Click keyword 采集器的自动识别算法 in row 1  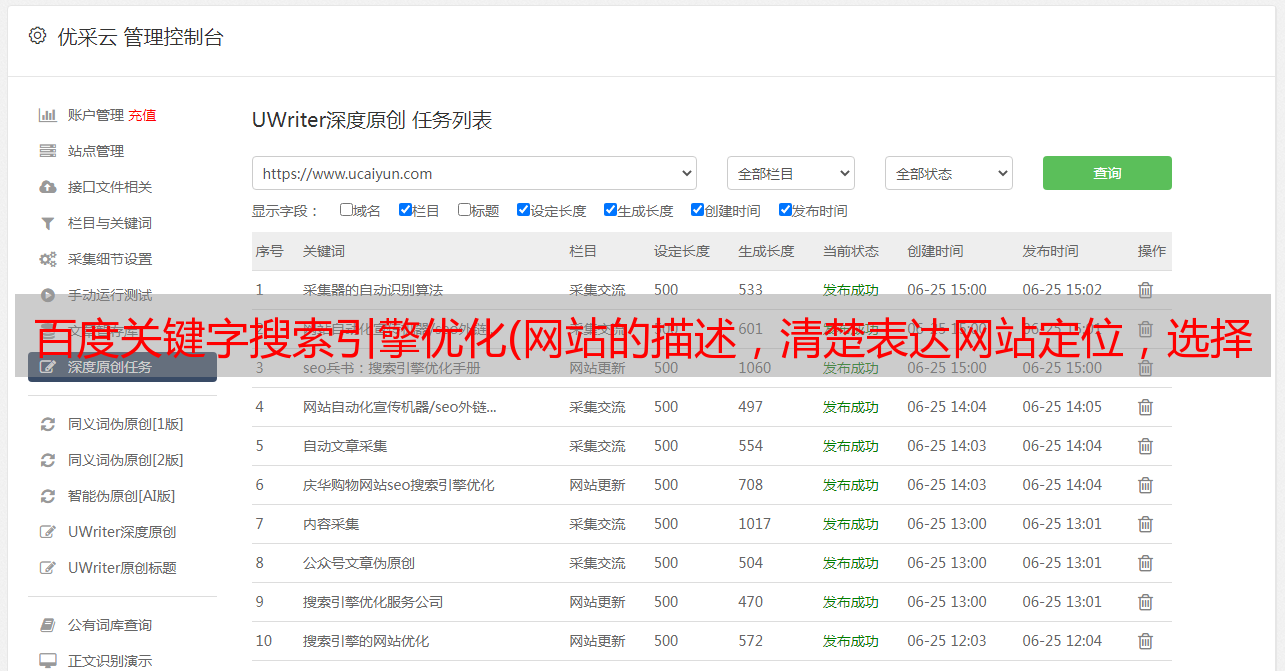[373, 290]
